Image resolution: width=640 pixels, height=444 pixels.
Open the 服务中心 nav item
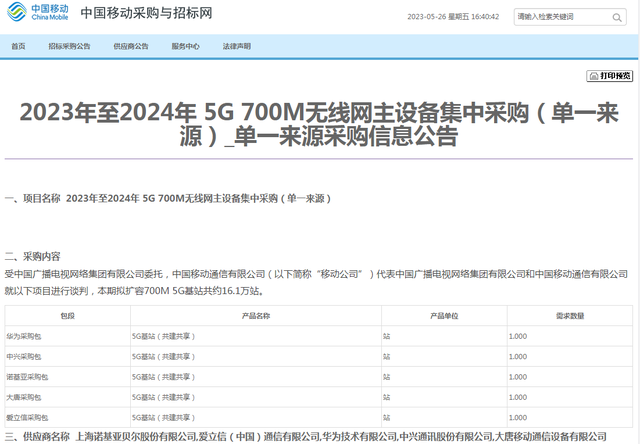tap(185, 46)
